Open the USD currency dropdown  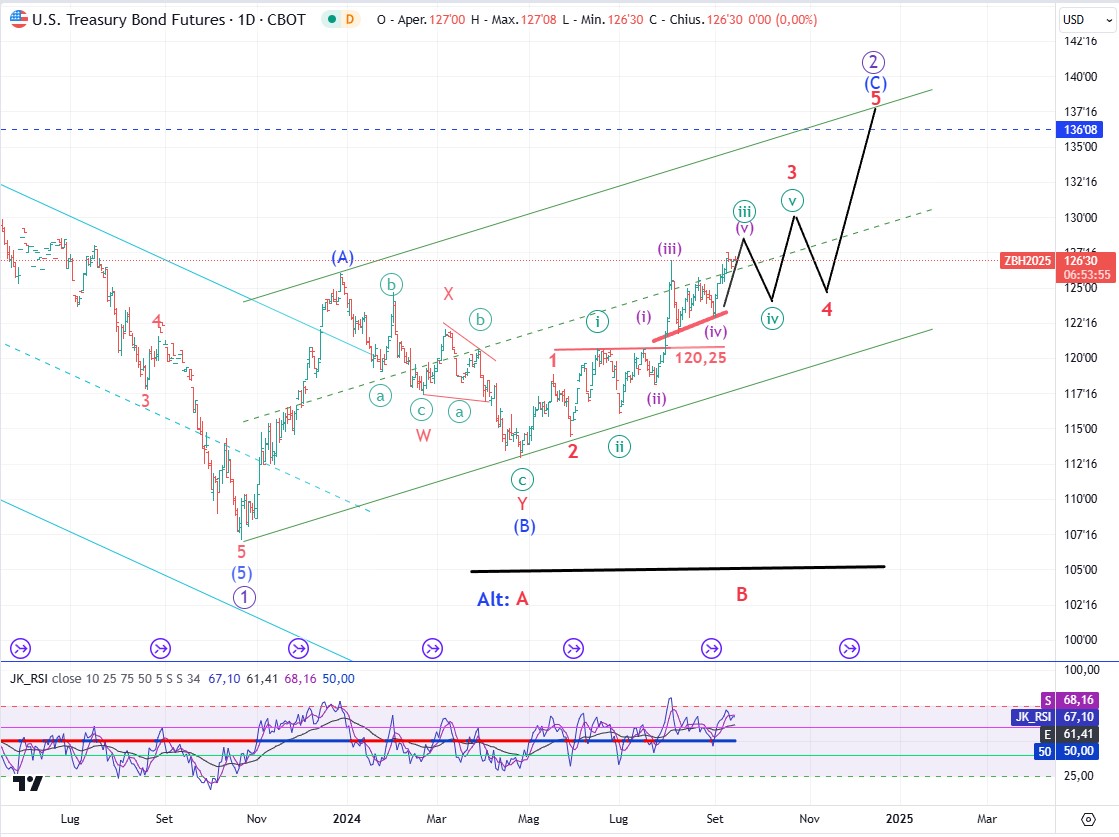[1086, 20]
